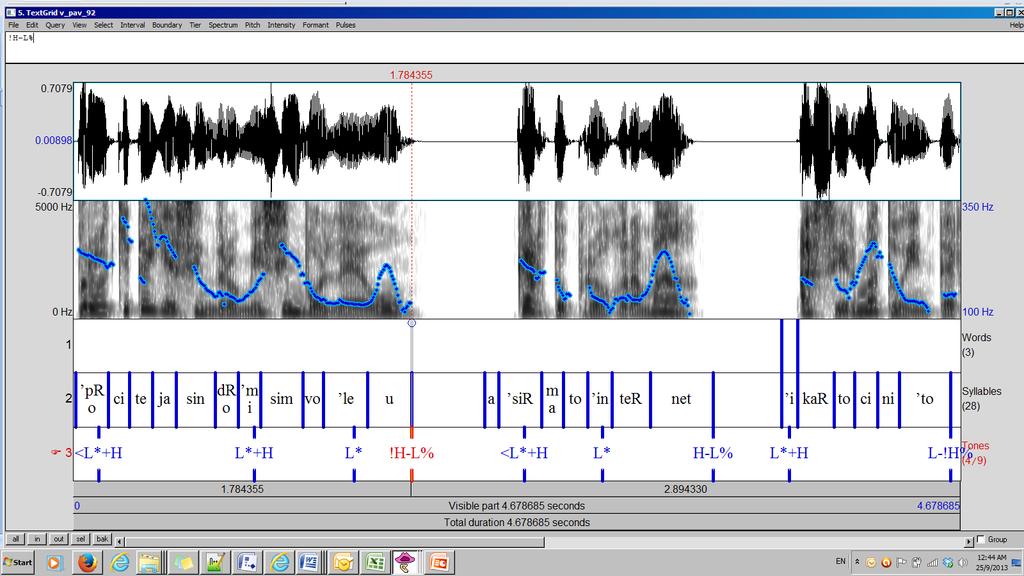Click the 'in' zoom button
1024x576 pixels.
[x=37, y=539]
